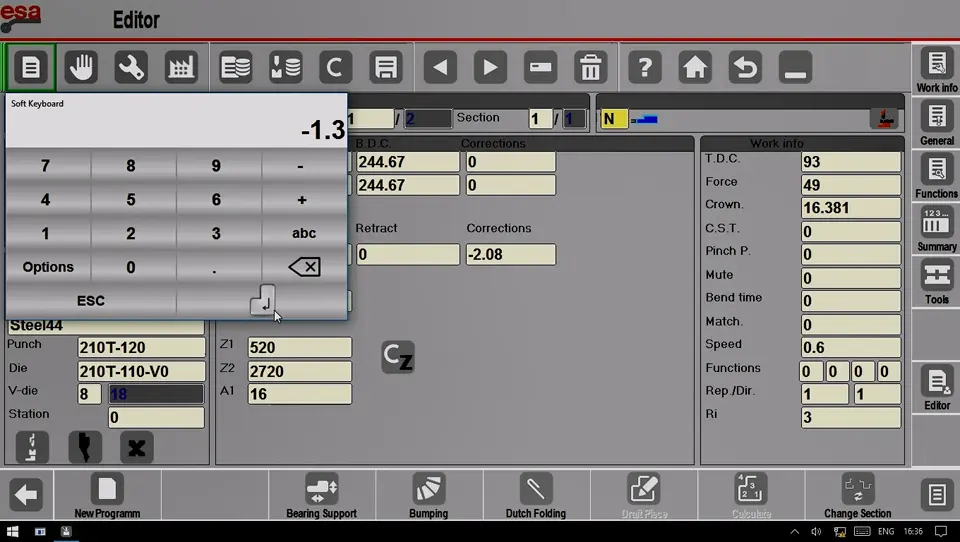
Task: Click the back arrow button at bottom left
Action: point(26,495)
